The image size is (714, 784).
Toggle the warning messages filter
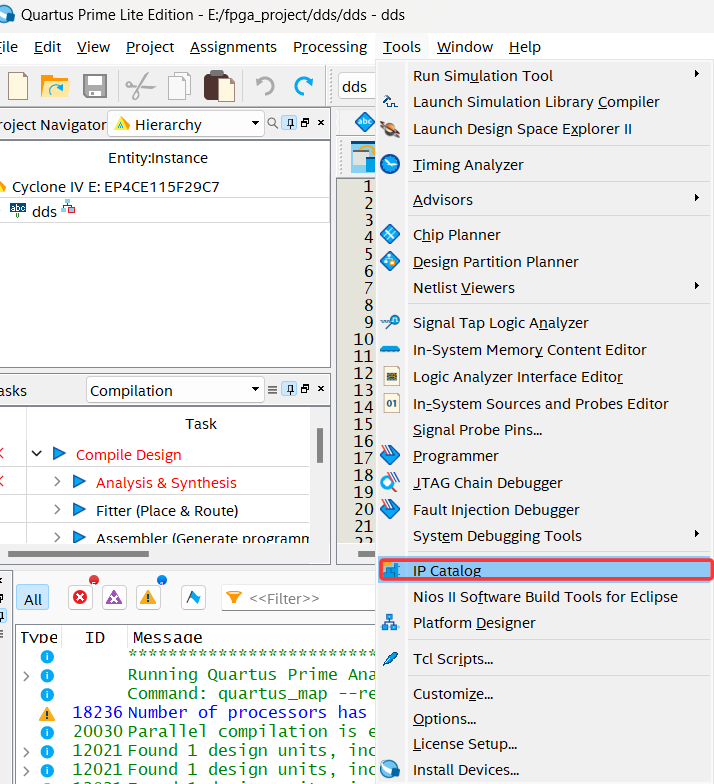[x=148, y=598]
